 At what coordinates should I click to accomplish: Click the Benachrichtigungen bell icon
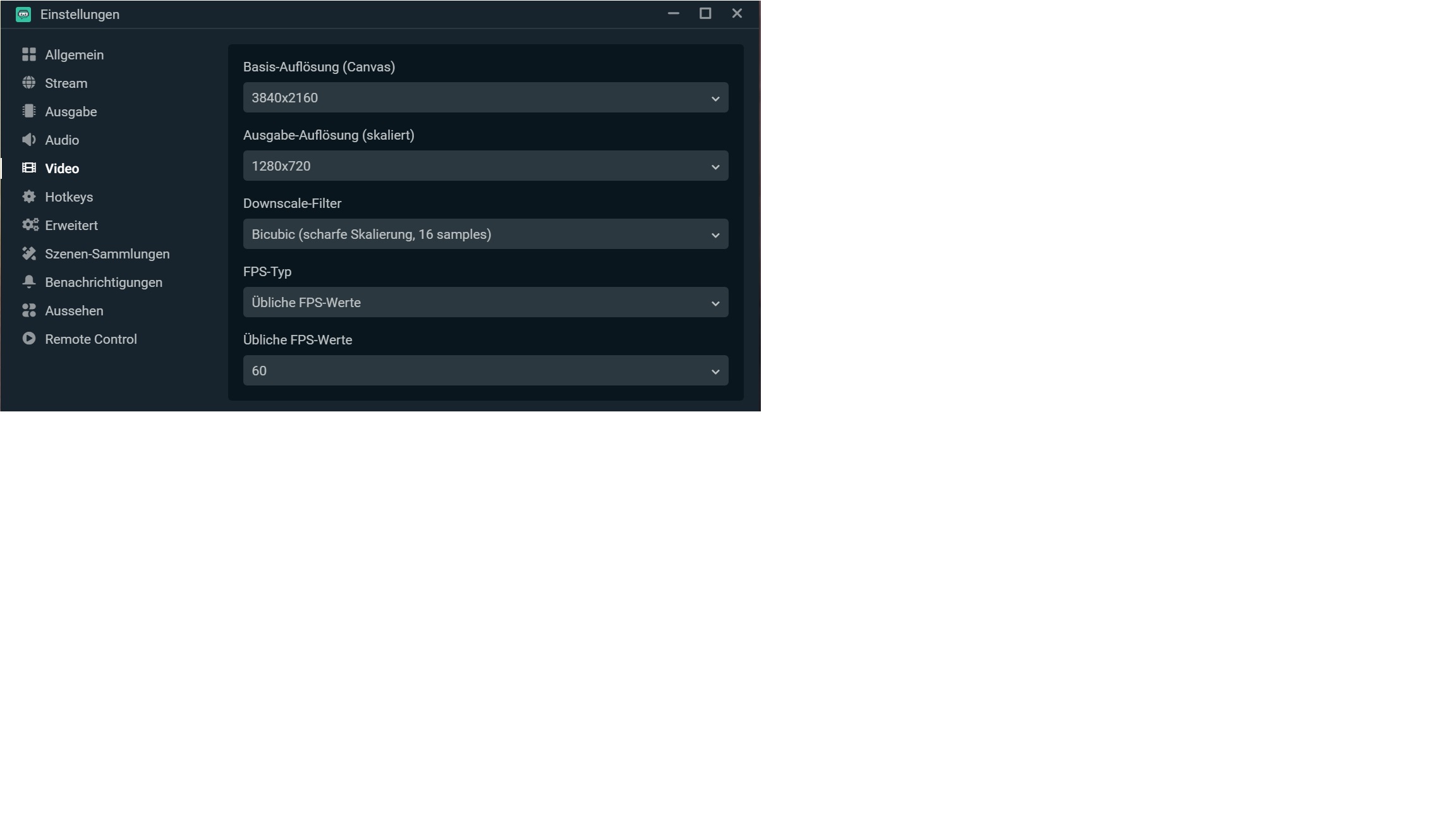(x=29, y=282)
